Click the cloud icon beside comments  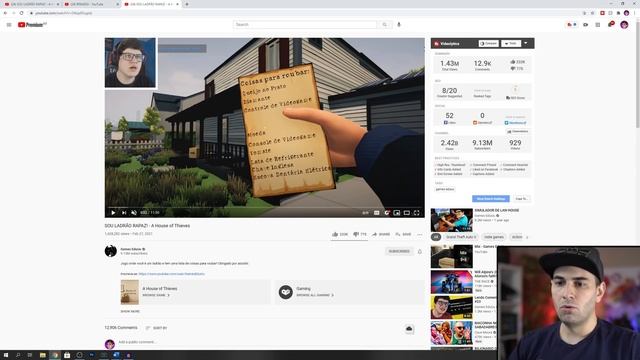409,329
